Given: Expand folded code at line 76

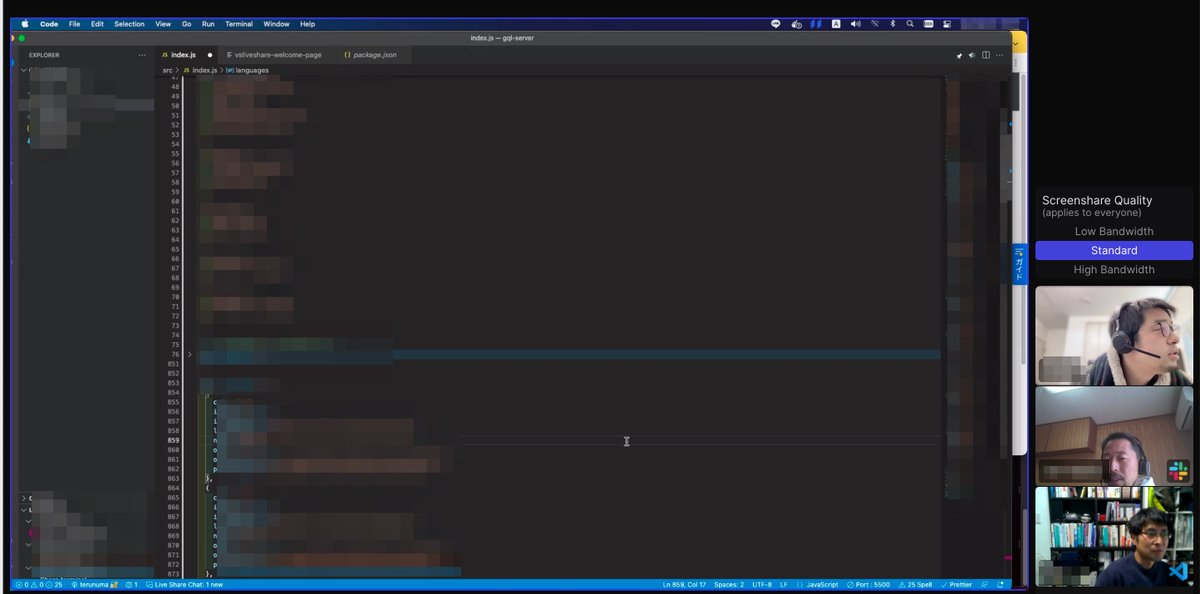Looking at the screenshot, I should click(189, 354).
